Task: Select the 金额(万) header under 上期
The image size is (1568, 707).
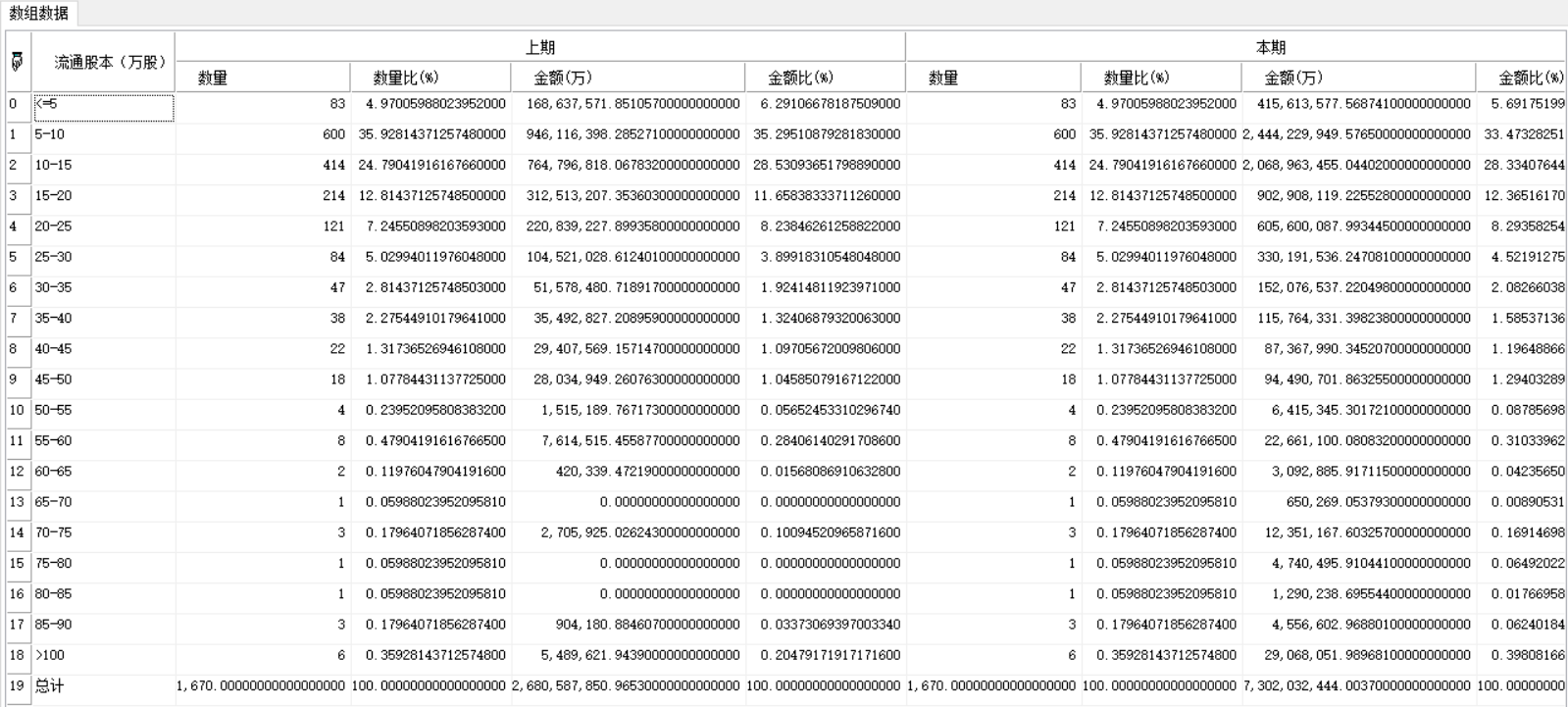Action: point(563,77)
